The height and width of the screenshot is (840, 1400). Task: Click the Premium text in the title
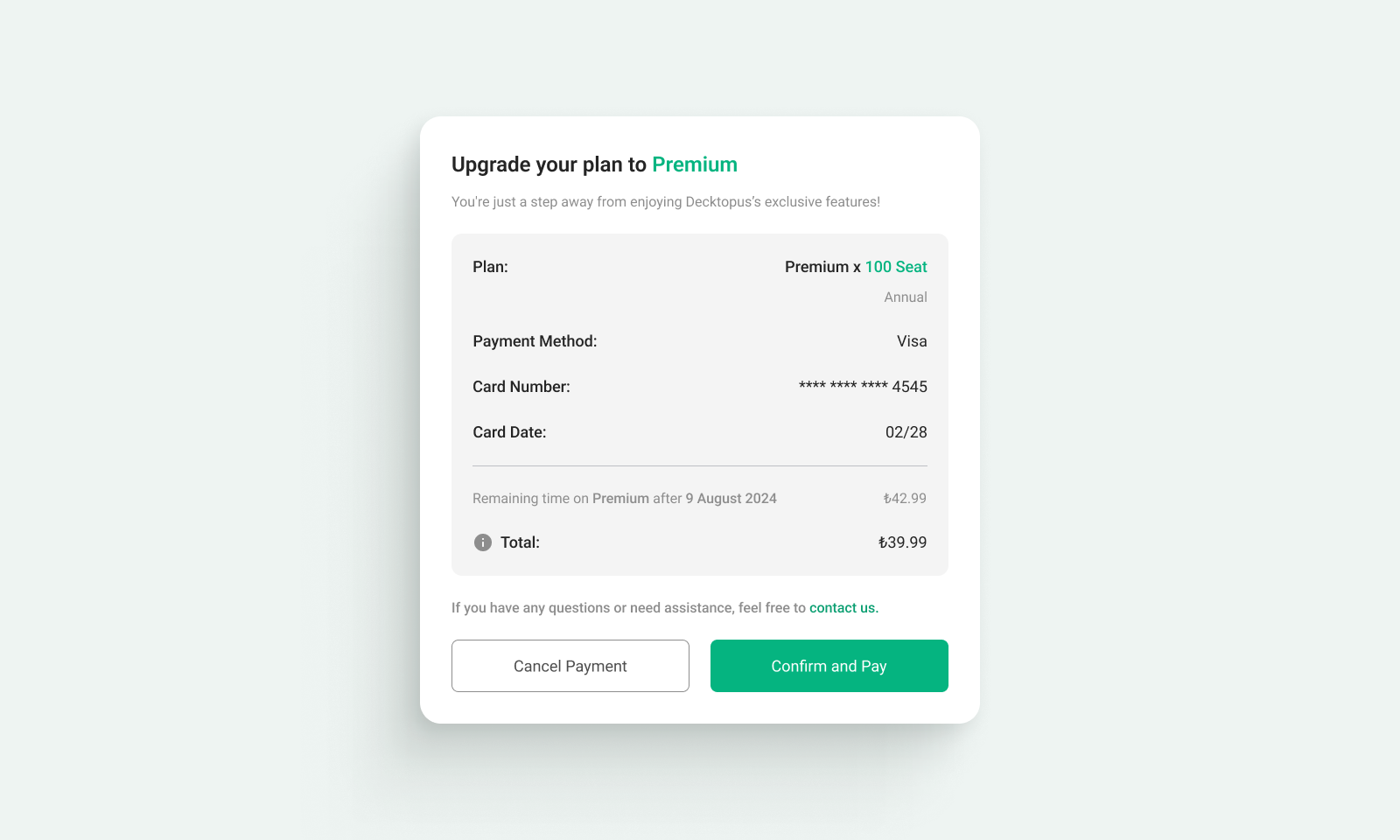[695, 164]
